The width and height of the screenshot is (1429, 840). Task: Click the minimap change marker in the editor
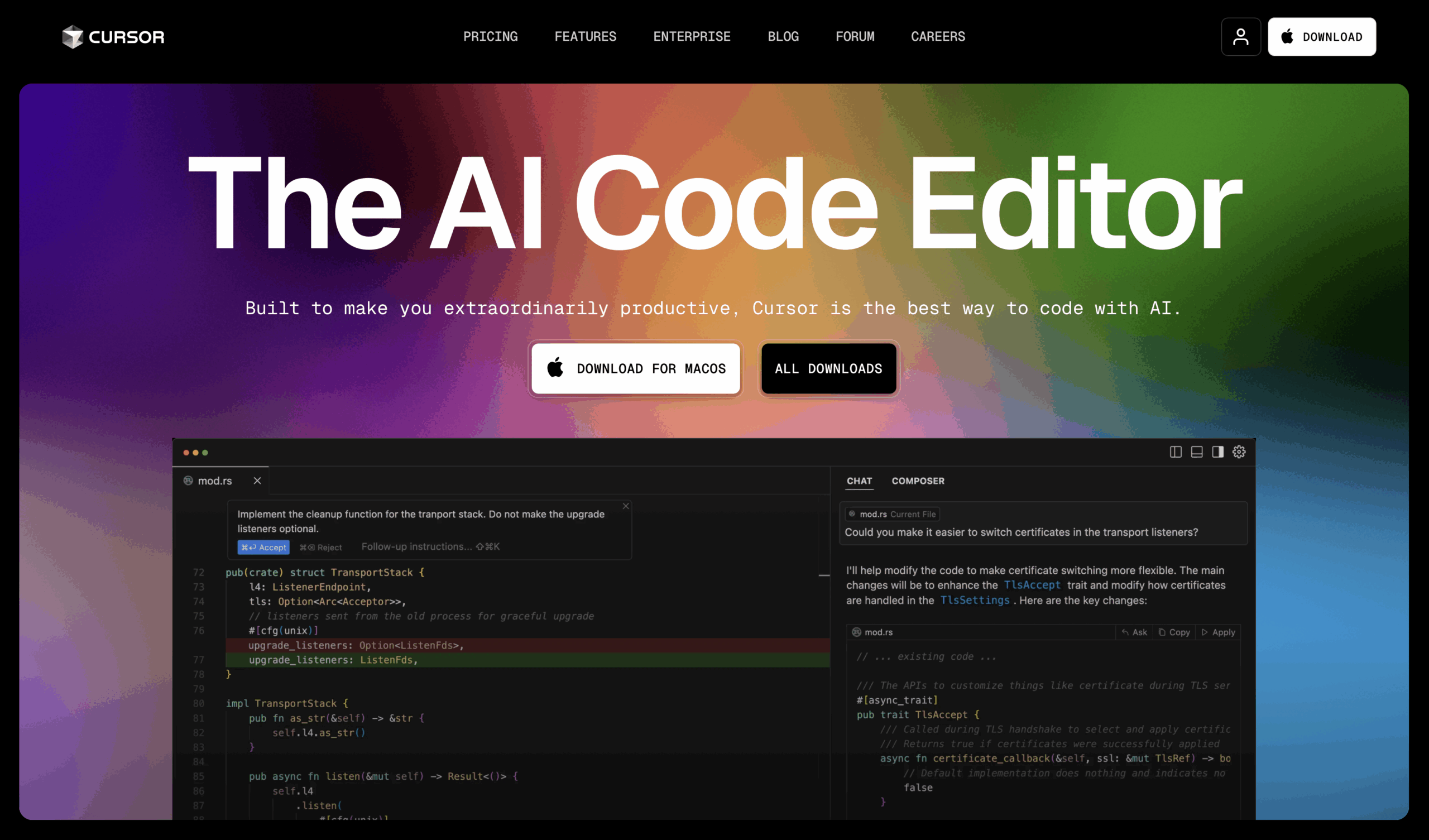[824, 575]
